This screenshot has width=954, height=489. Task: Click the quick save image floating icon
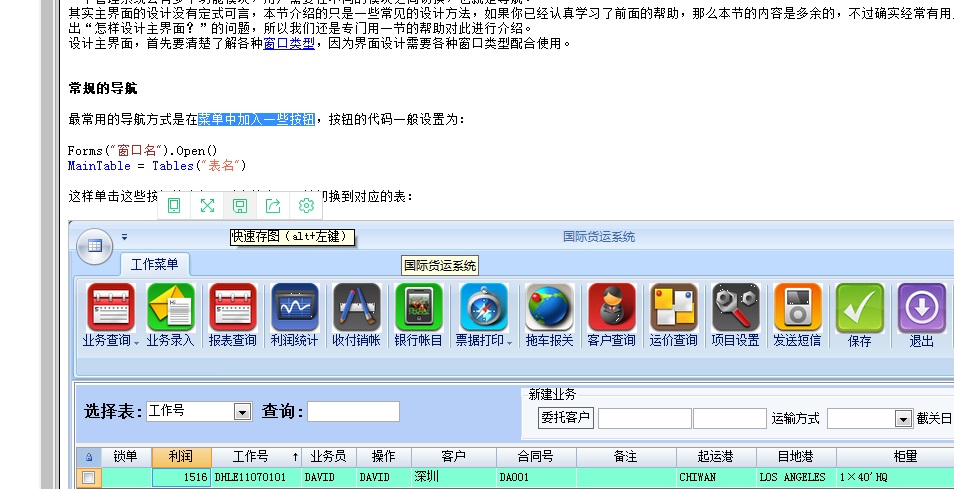tap(240, 206)
